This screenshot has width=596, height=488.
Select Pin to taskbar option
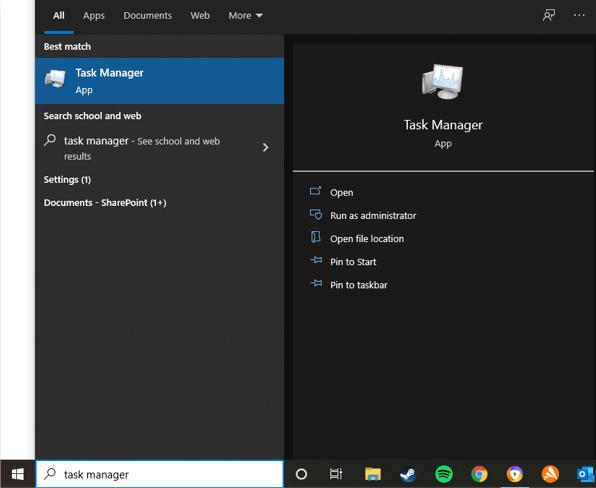pos(349,285)
